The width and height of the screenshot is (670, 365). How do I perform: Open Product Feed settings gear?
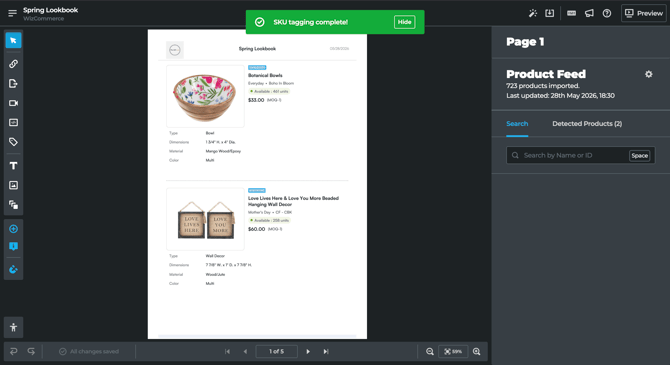tap(649, 74)
